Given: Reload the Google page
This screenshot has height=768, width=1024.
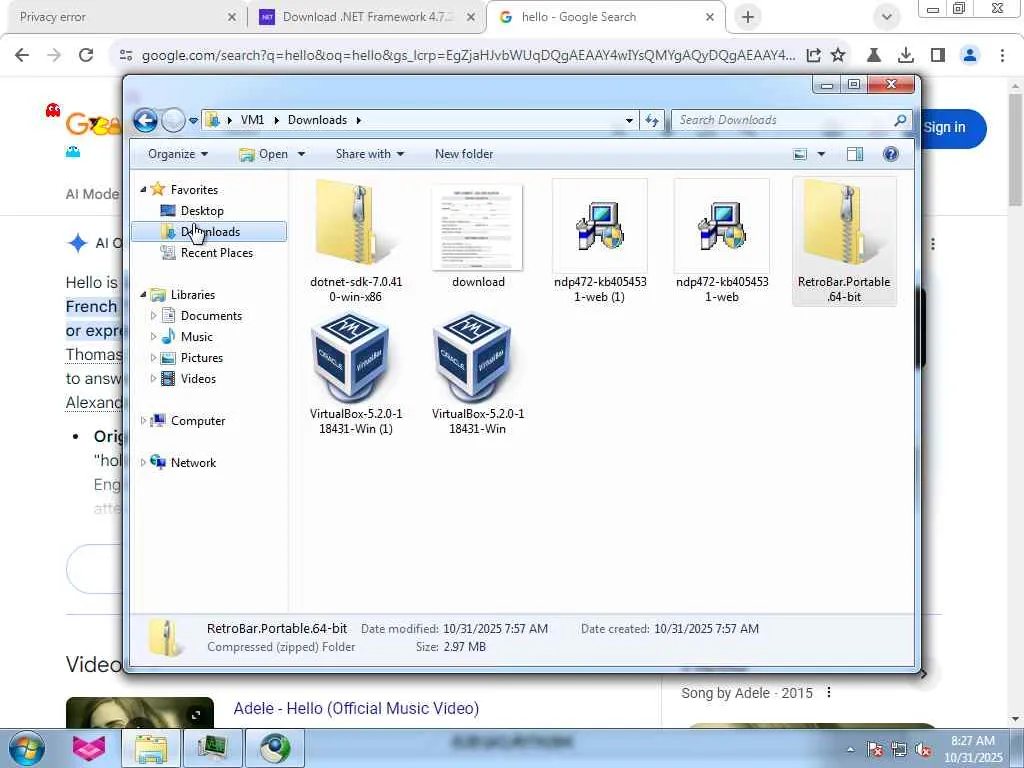Looking at the screenshot, I should [x=86, y=56].
